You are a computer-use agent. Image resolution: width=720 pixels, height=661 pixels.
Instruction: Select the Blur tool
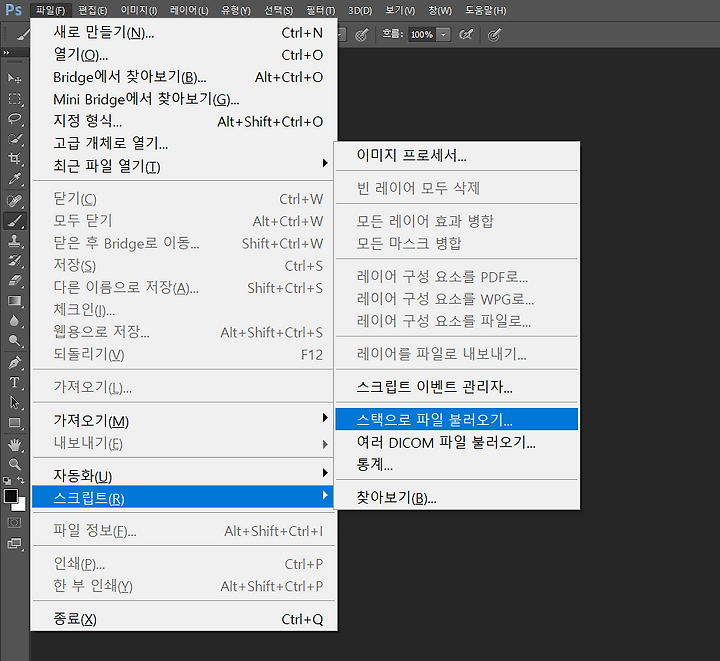pos(14,321)
